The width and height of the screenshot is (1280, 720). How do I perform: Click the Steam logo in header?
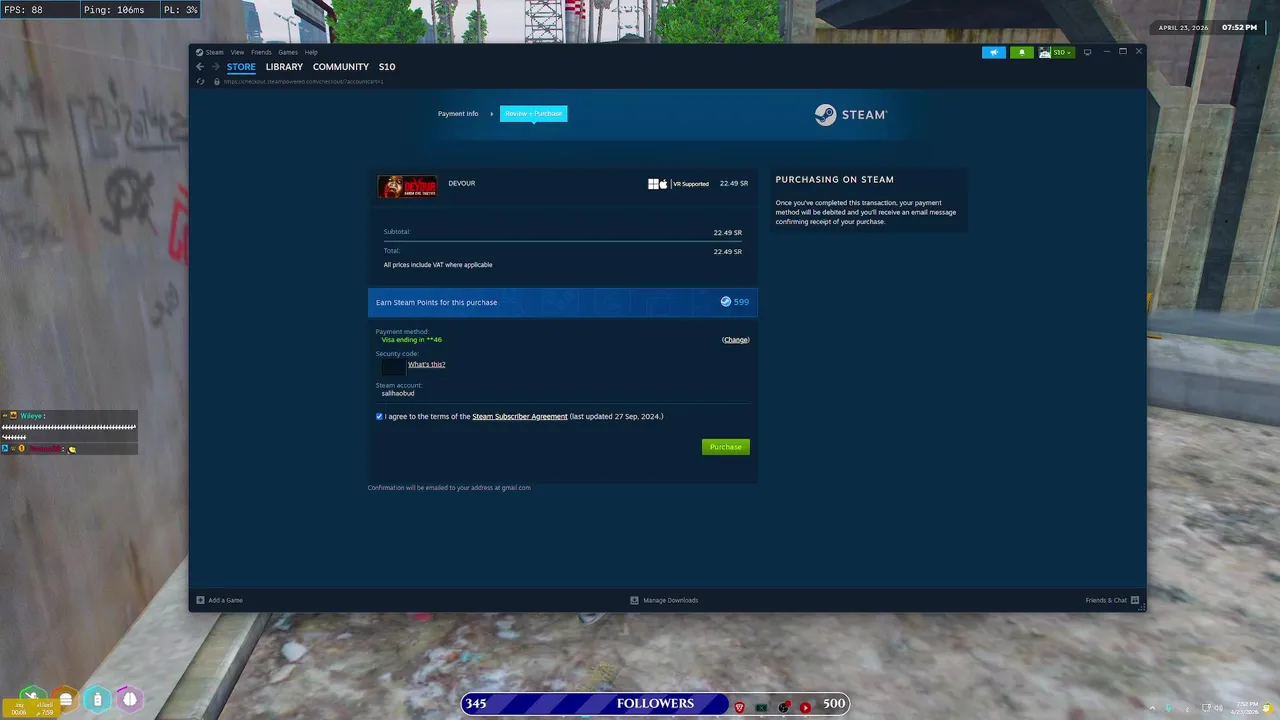(x=851, y=115)
